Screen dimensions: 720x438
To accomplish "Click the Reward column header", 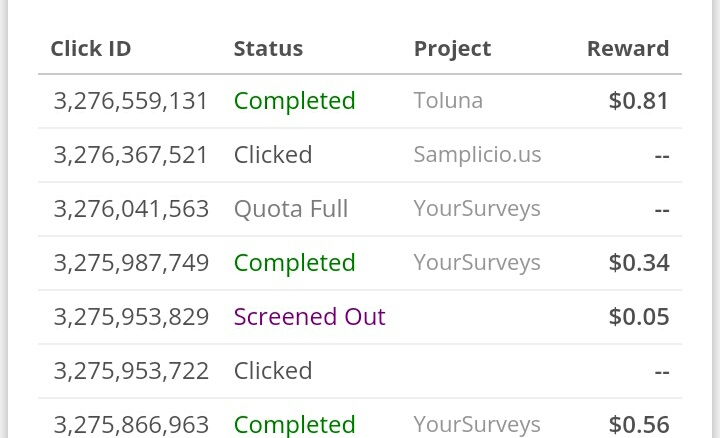I will click(628, 48).
